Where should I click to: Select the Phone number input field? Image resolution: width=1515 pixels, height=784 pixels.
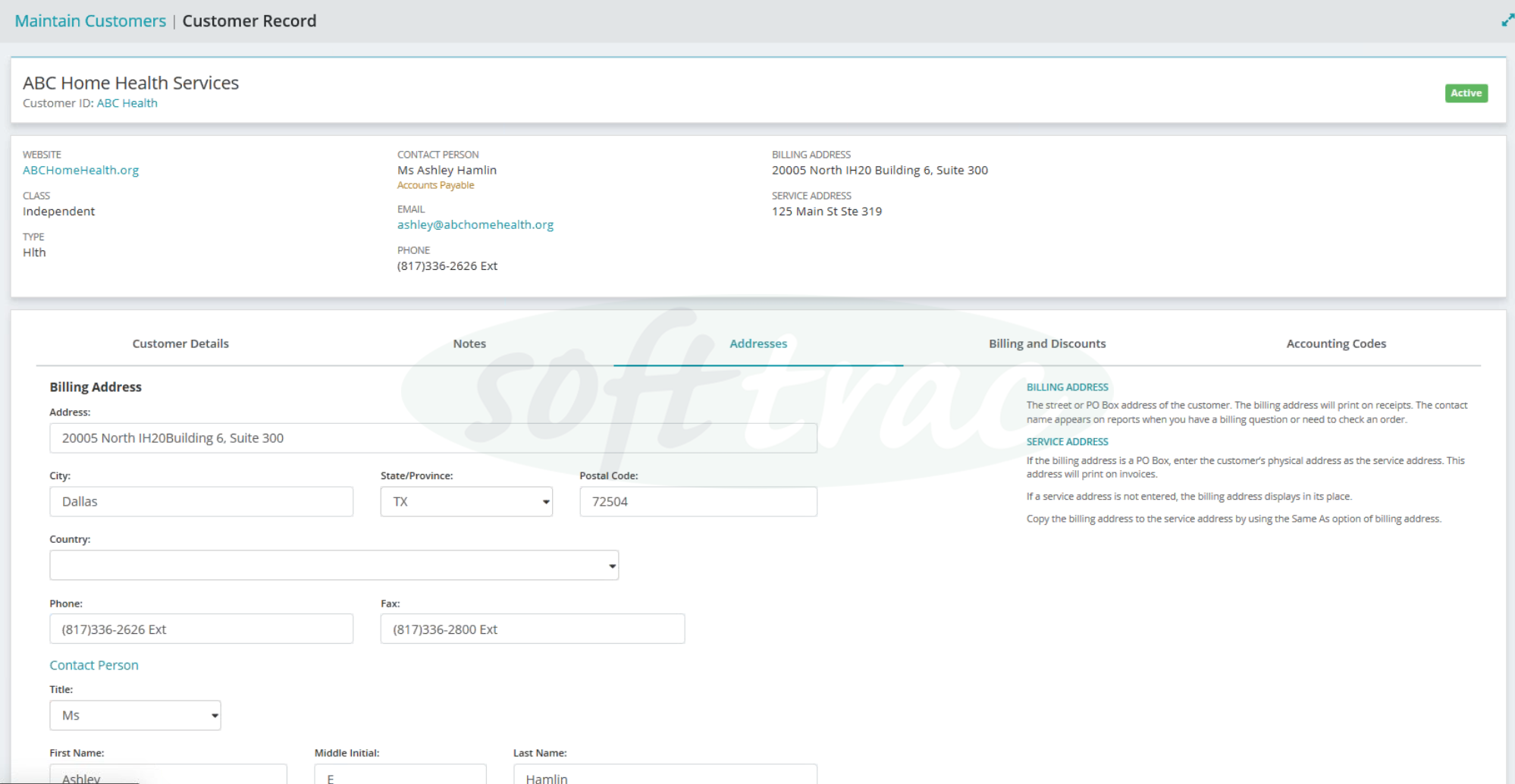[x=202, y=629]
